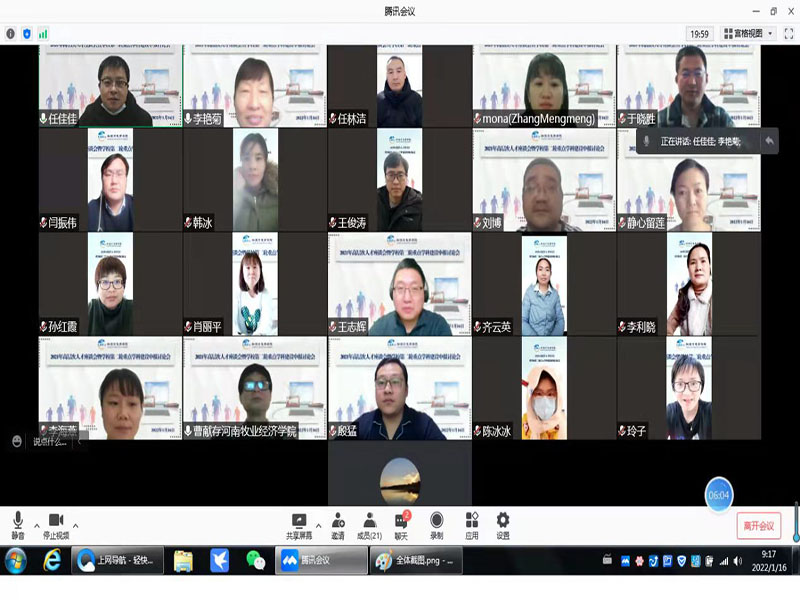
Task: Open WeChat from the Windows taskbar
Action: pyautogui.click(x=257, y=561)
